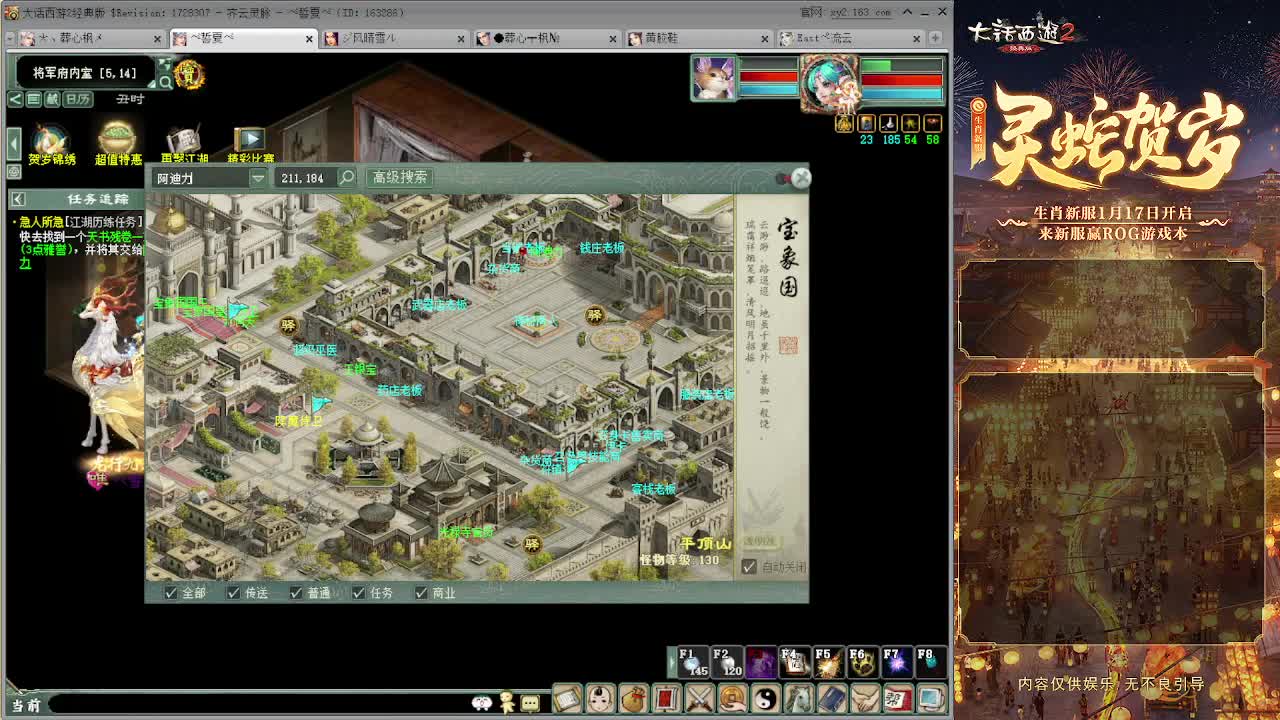Select the pet portrait thumbnail
Viewport: 1280px width, 720px height.
713,78
